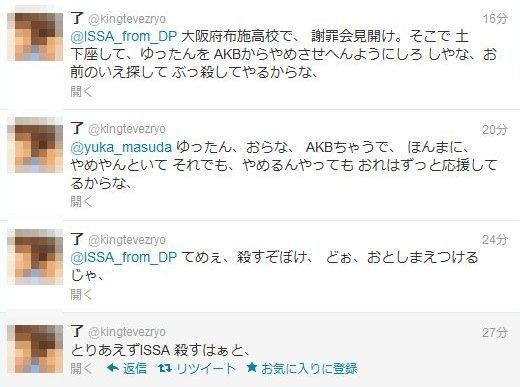The width and height of the screenshot is (520, 387).
Task: Expand the 20分 tweet with 開く
Action: [81, 201]
